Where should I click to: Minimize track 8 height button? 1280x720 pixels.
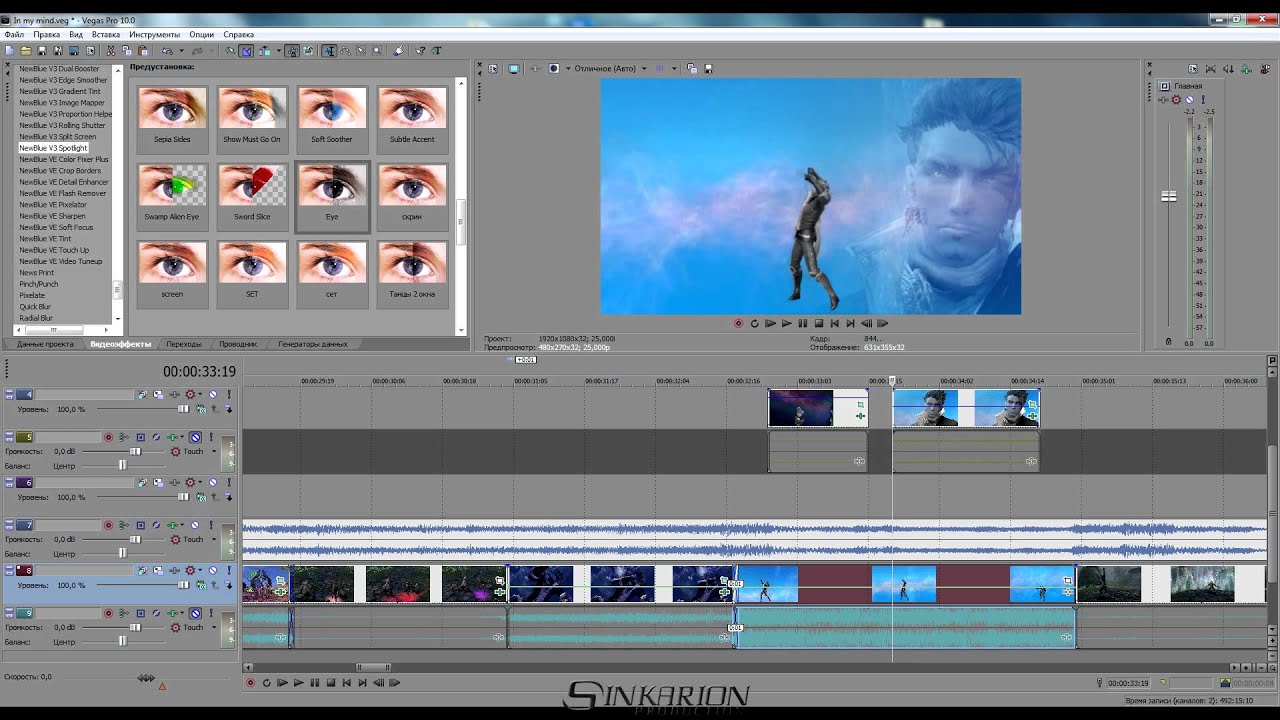(x=9, y=567)
